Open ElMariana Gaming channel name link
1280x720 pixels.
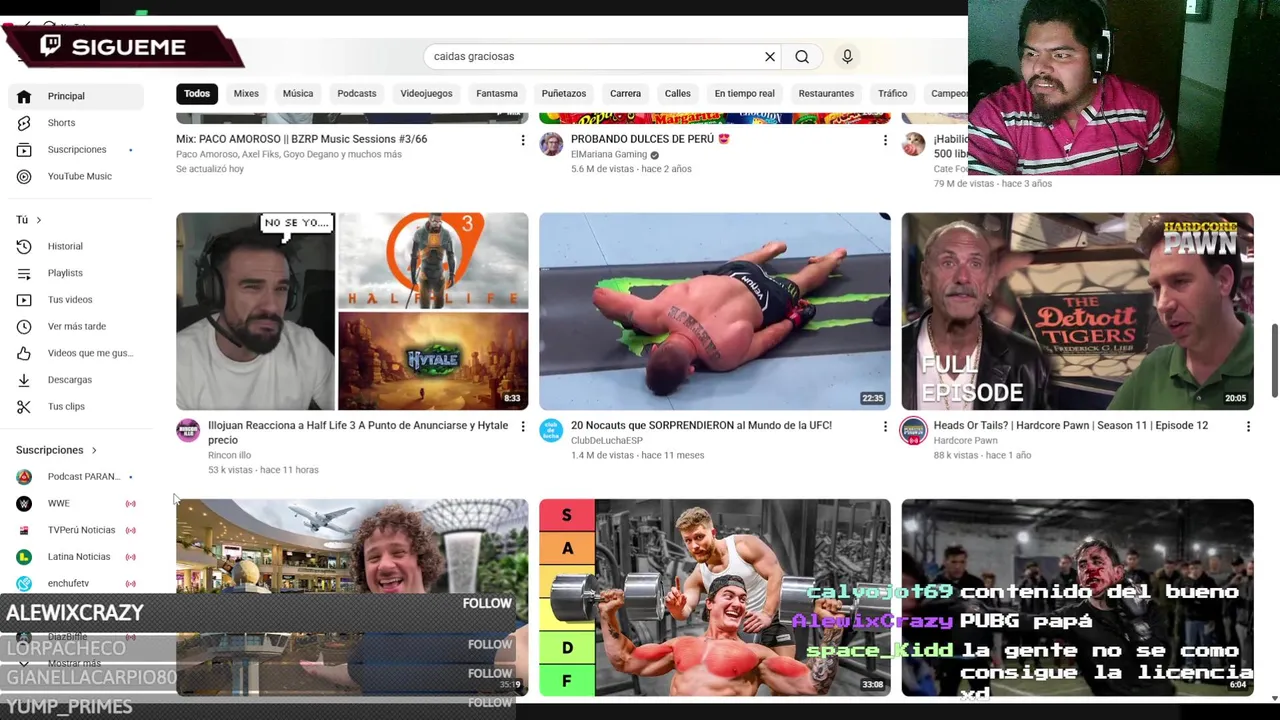coord(609,155)
